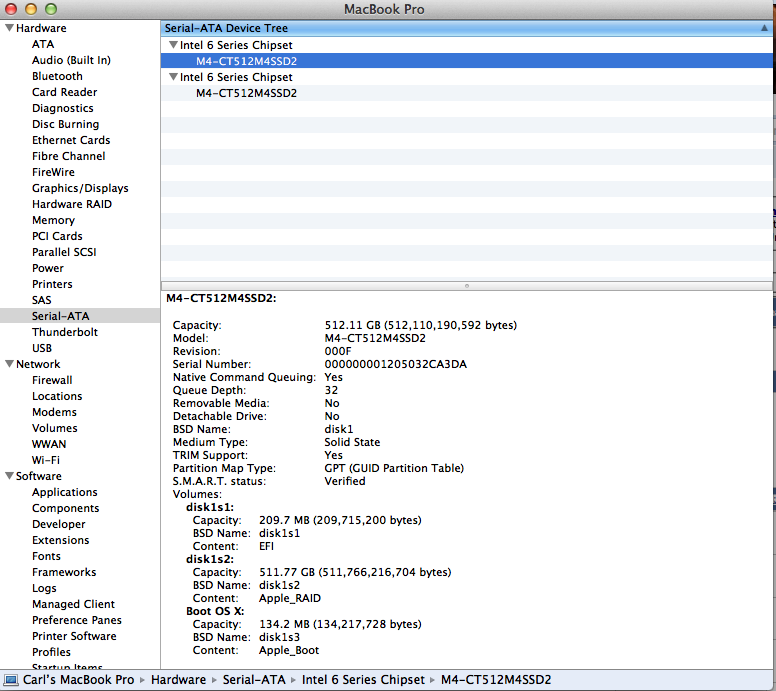
Task: Click sort arrow in Serial-ATA Device Tree header
Action: click(764, 28)
